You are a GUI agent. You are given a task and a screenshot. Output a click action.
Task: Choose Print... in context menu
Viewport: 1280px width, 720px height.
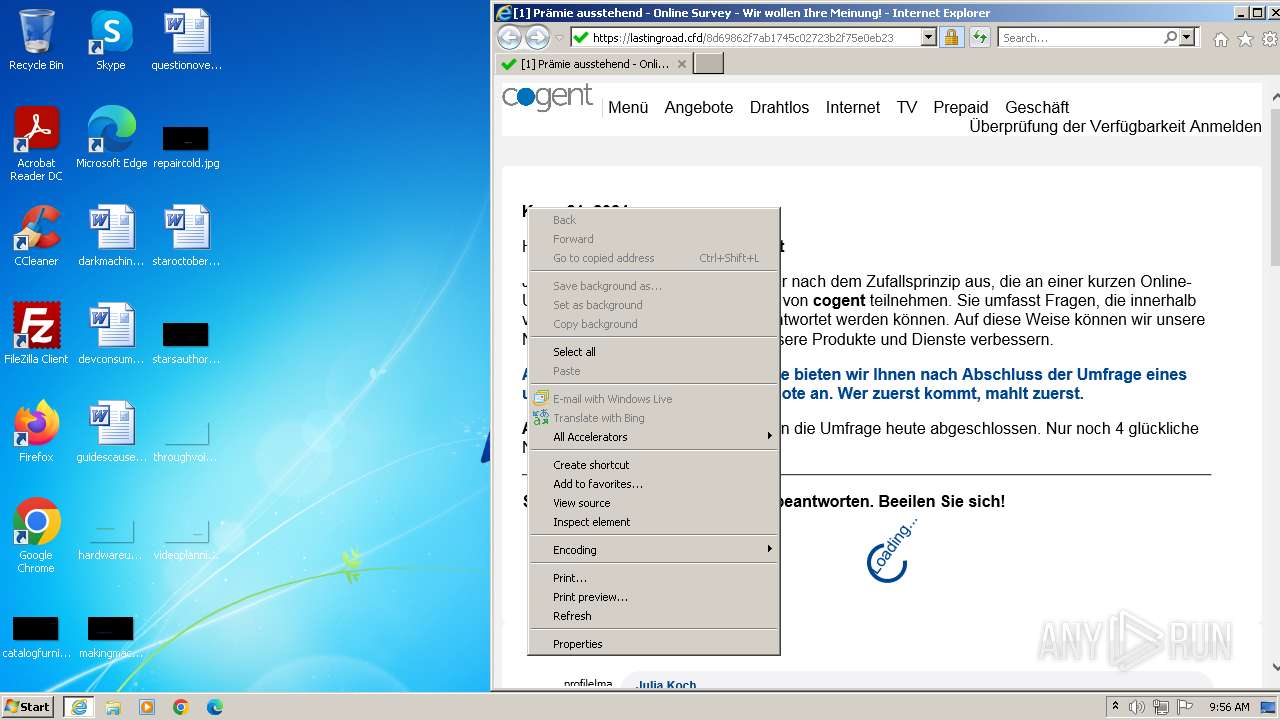click(x=654, y=578)
